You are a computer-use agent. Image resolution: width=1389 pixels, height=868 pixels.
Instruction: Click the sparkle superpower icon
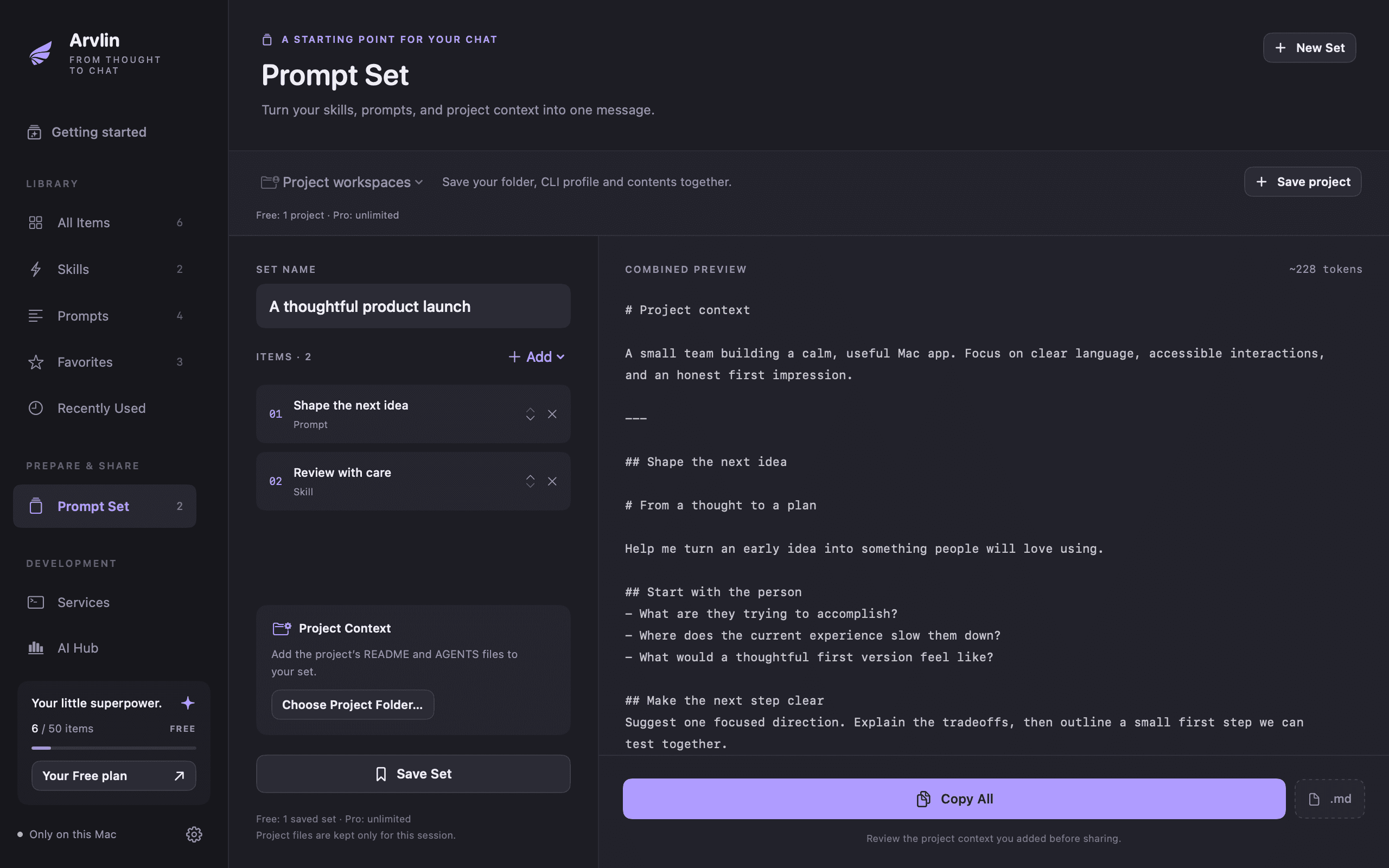click(188, 703)
